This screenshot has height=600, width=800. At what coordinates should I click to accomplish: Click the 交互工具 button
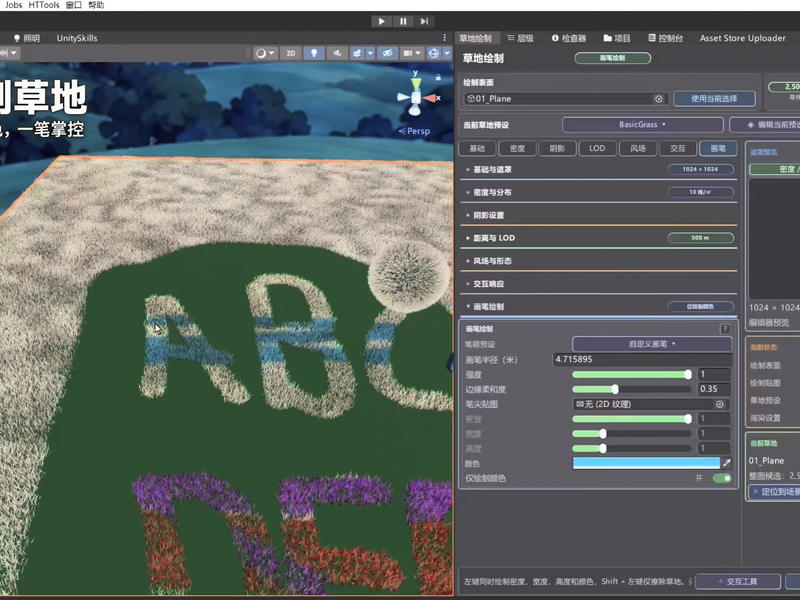tap(738, 581)
